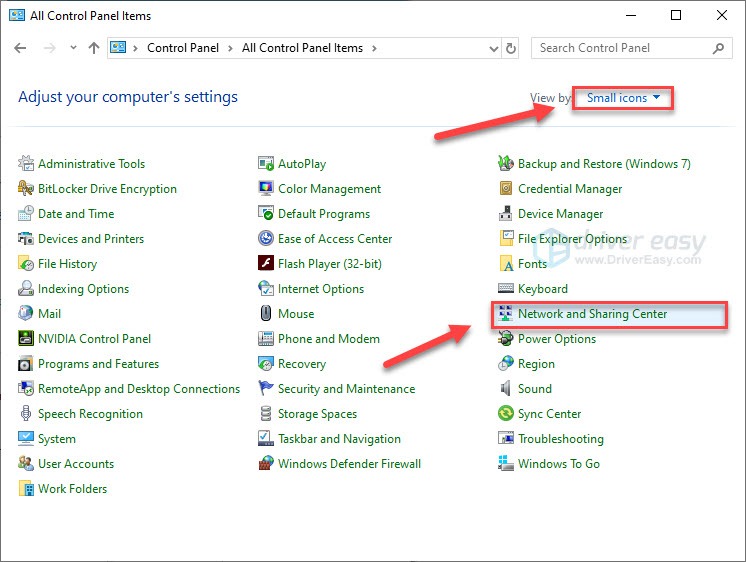
Task: Expand chevron after All Control Panel Items
Action: pyautogui.click(x=374, y=48)
